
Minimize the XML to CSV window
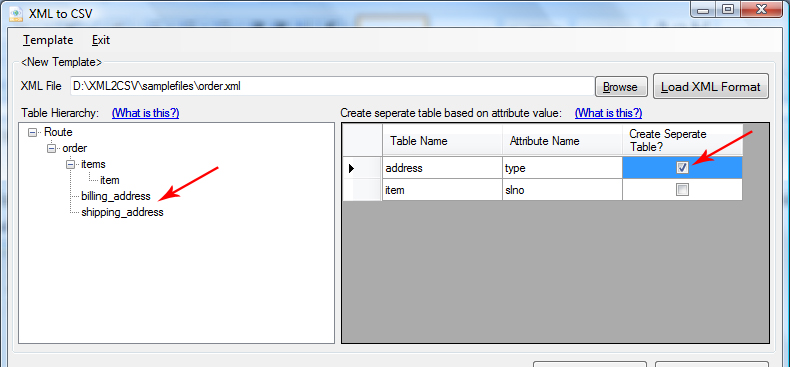pyautogui.click(x=703, y=10)
